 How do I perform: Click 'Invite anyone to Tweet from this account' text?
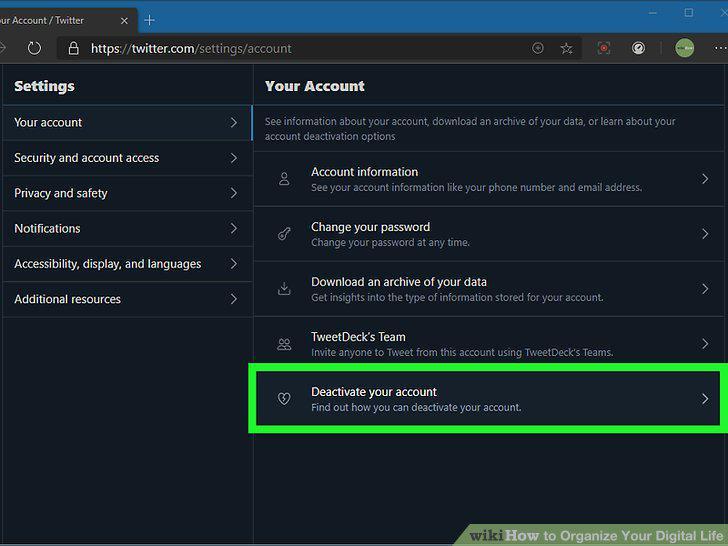tap(462, 352)
